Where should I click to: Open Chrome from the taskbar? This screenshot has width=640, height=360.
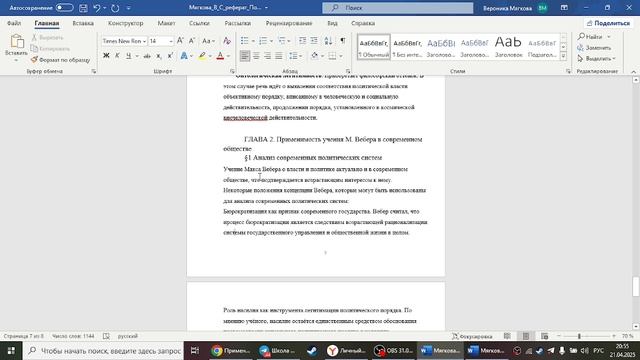coord(231,351)
